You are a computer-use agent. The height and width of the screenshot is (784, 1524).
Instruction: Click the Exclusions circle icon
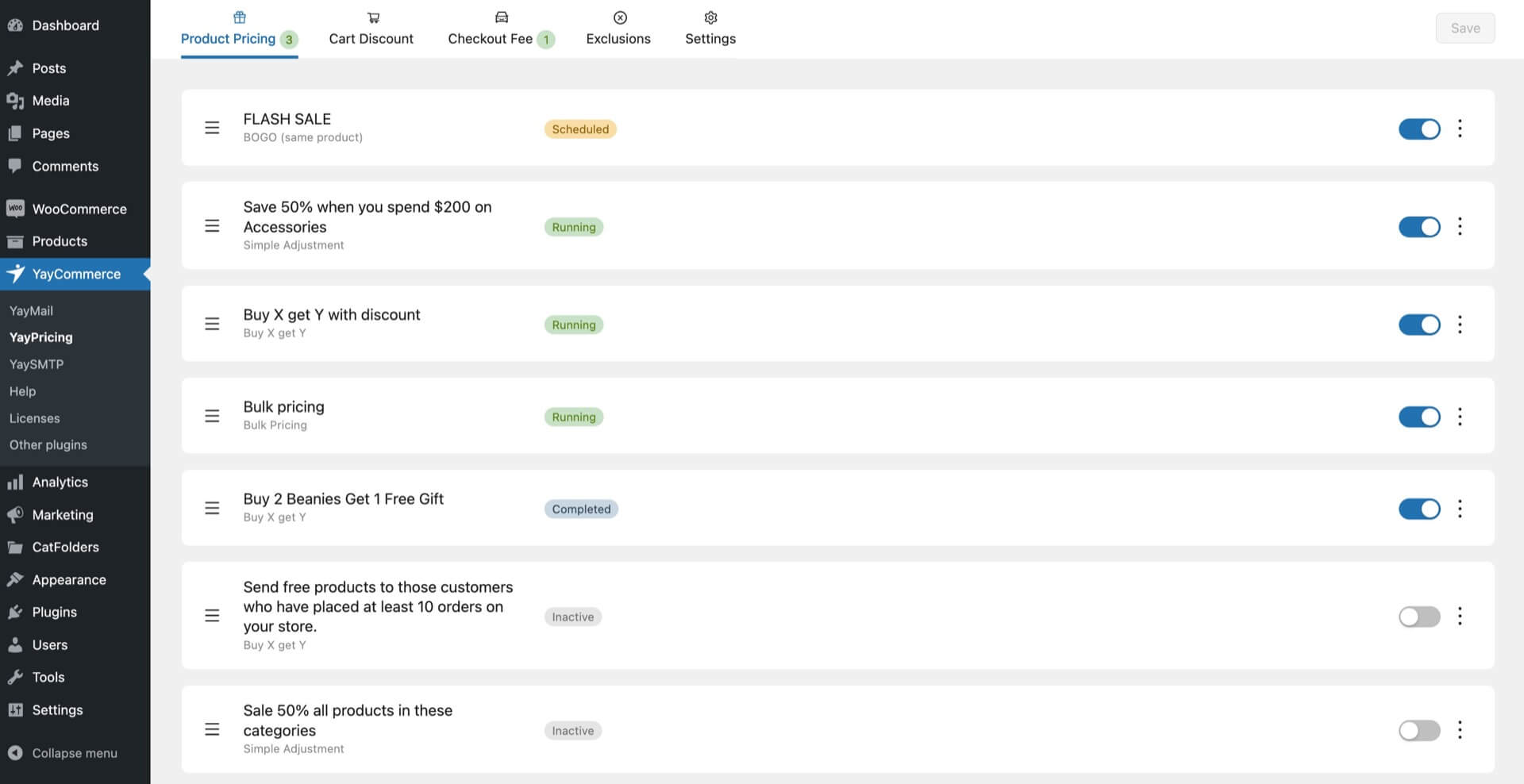618,17
